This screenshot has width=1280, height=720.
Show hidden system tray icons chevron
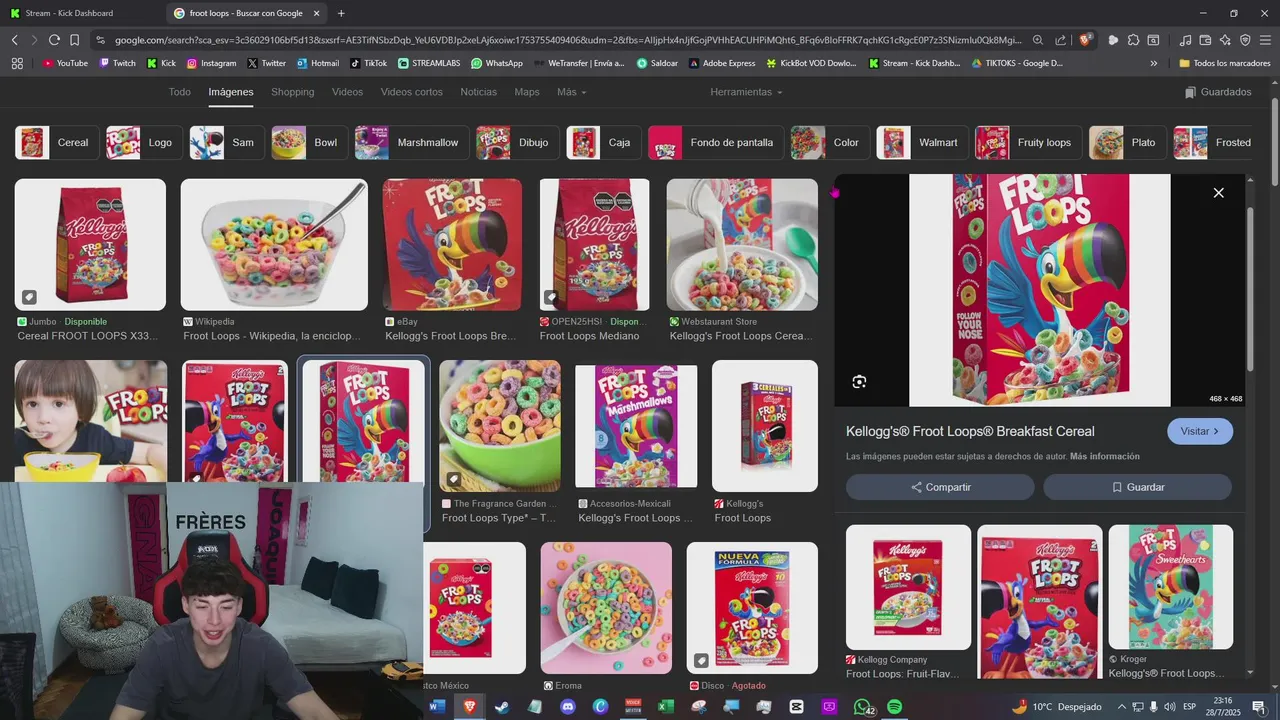1120,707
